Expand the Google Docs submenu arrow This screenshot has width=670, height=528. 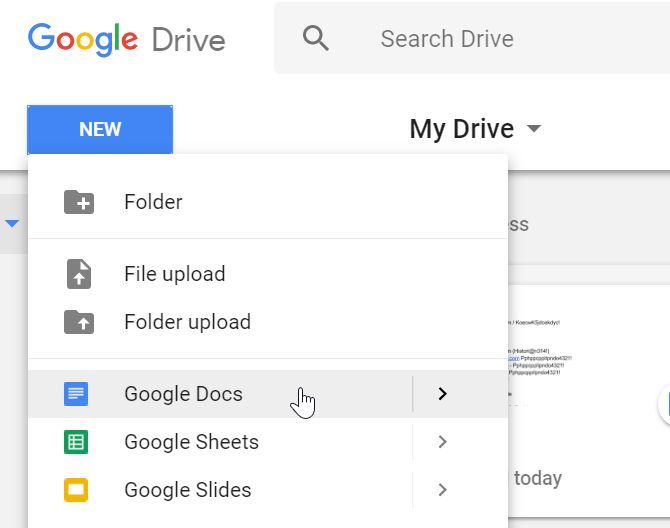(442, 394)
